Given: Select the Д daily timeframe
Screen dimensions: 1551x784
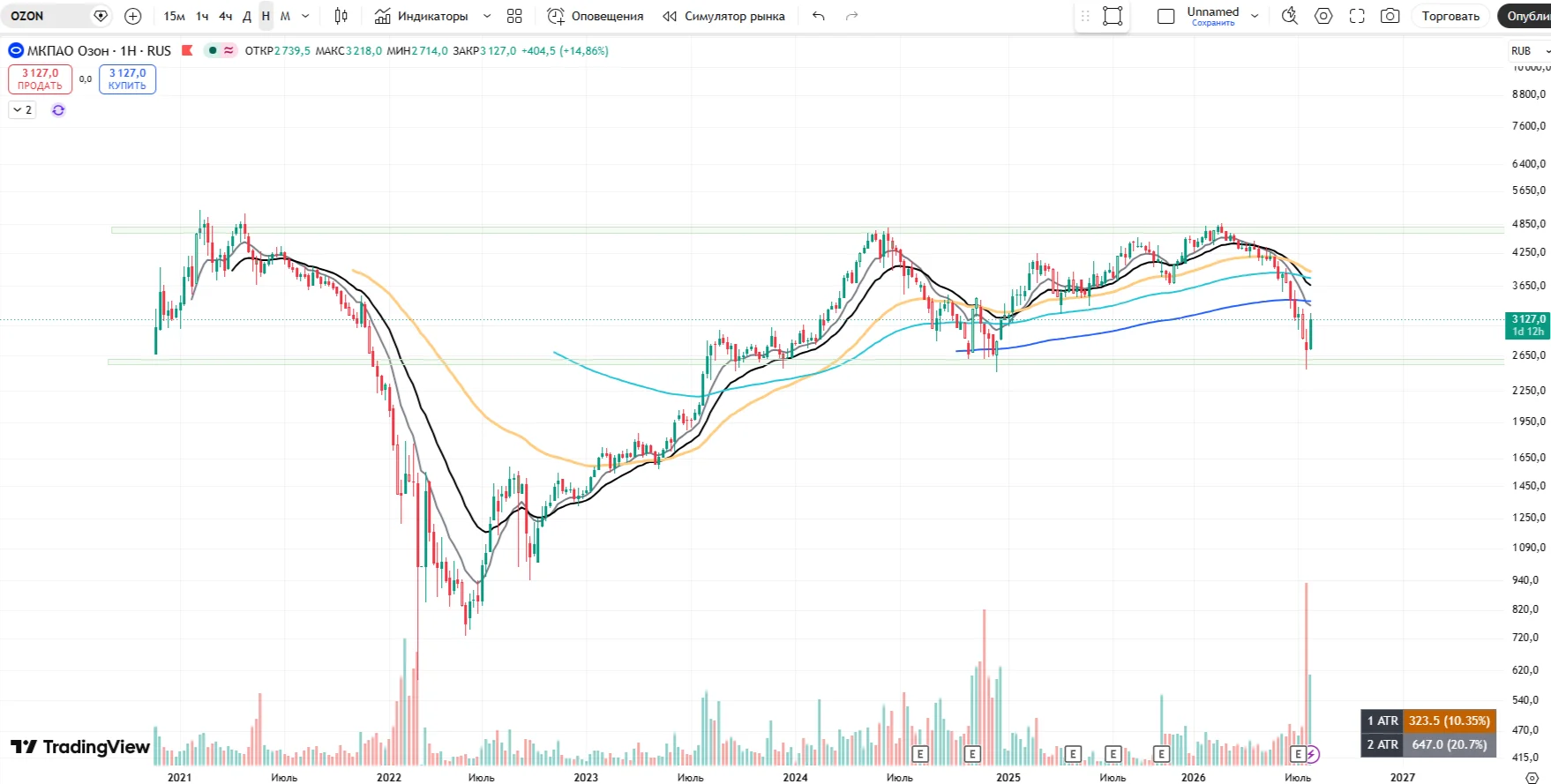Looking at the screenshot, I should 247,16.
